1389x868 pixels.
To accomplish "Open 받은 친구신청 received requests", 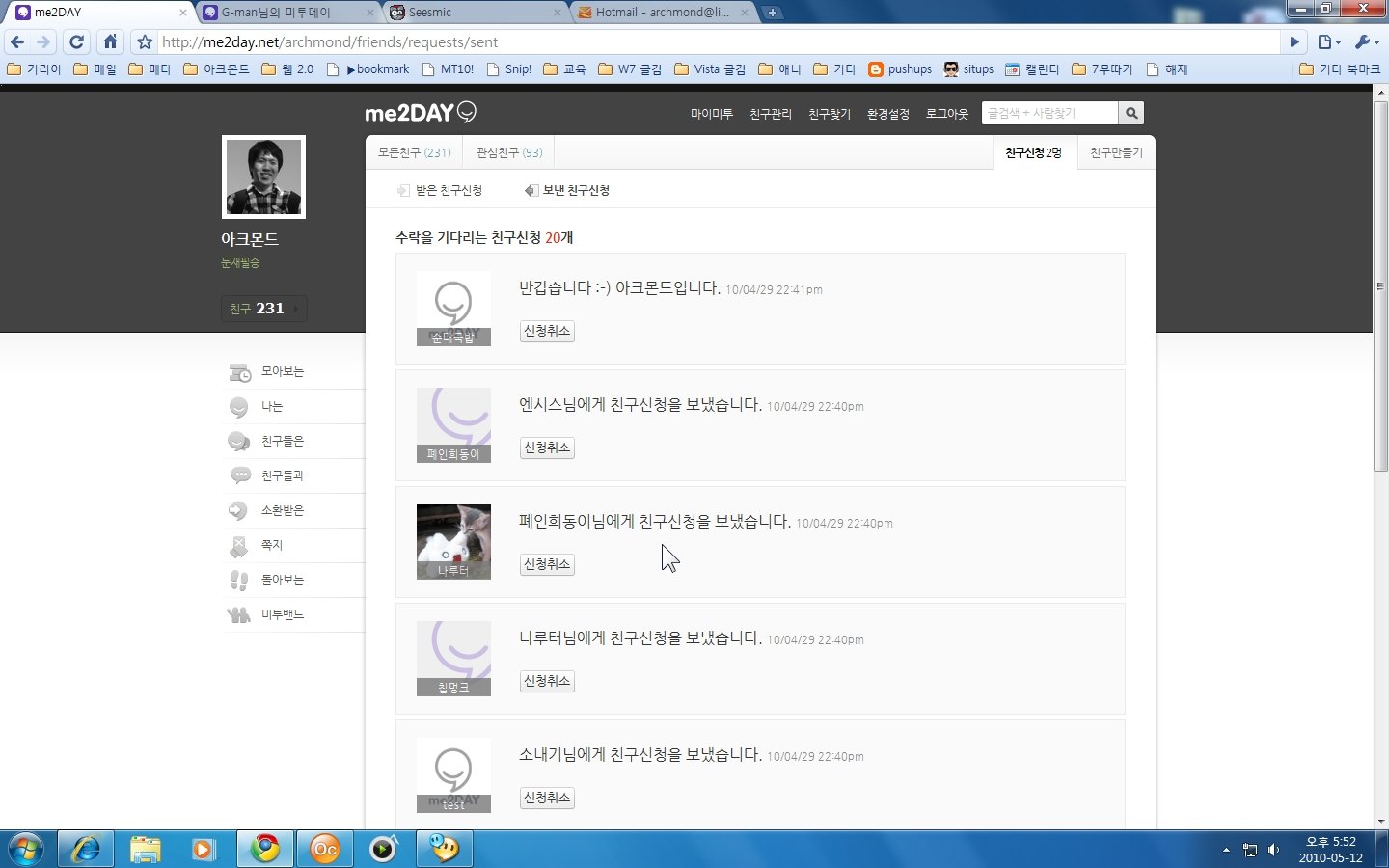I will tap(440, 190).
